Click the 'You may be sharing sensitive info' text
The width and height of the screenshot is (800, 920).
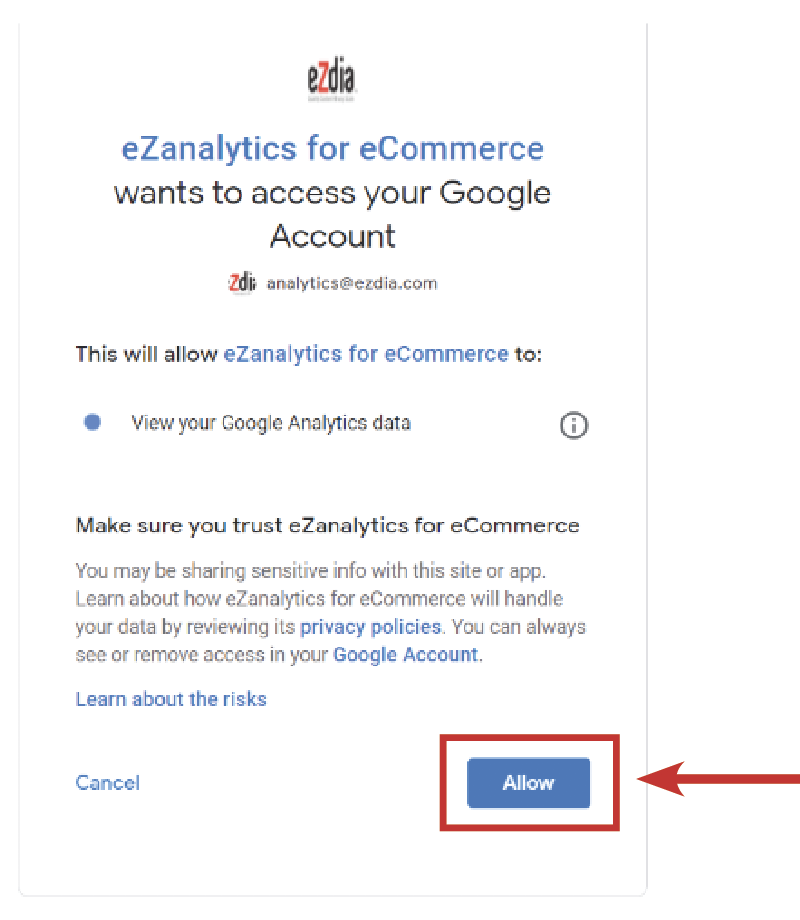(310, 571)
